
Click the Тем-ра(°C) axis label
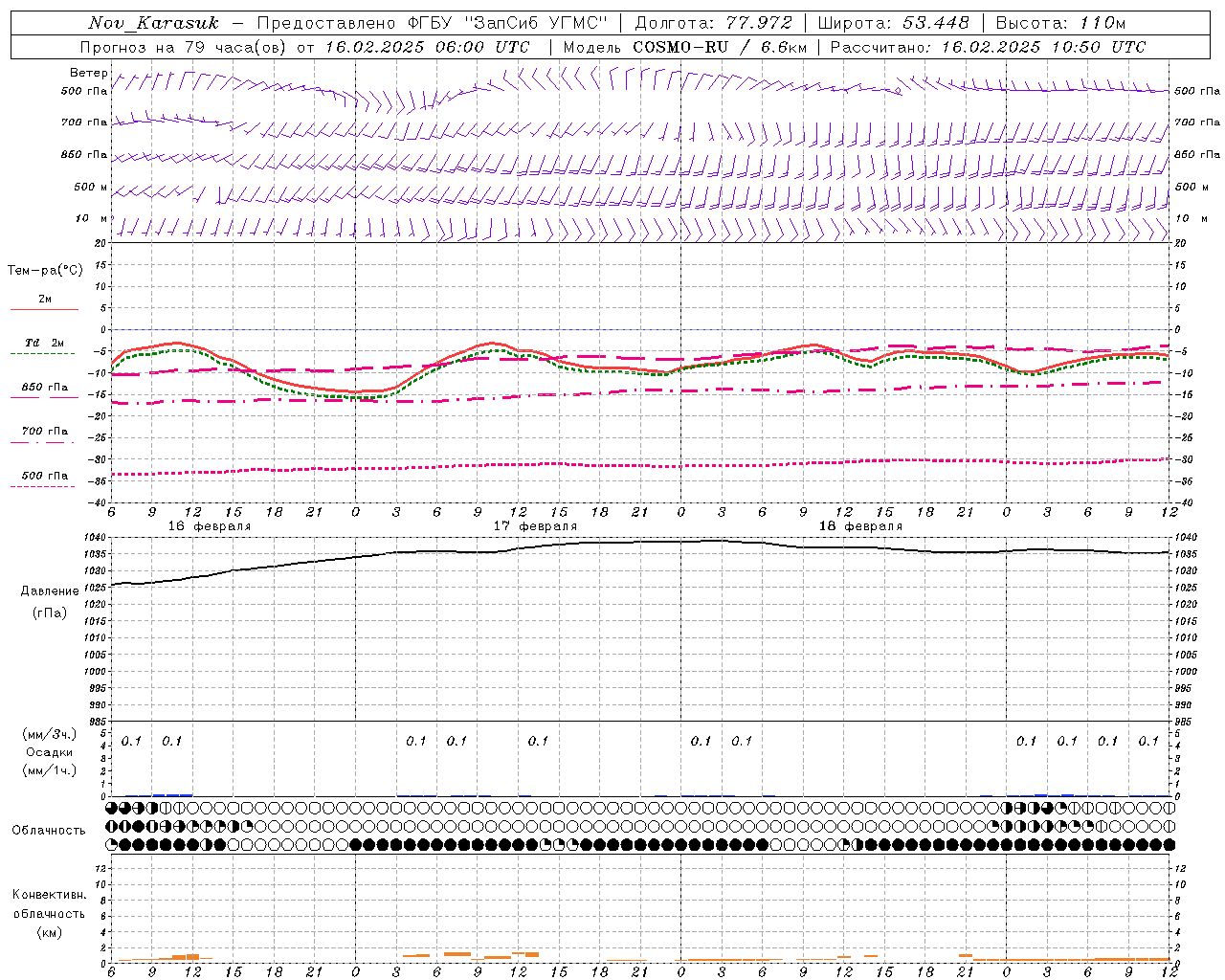[x=45, y=271]
